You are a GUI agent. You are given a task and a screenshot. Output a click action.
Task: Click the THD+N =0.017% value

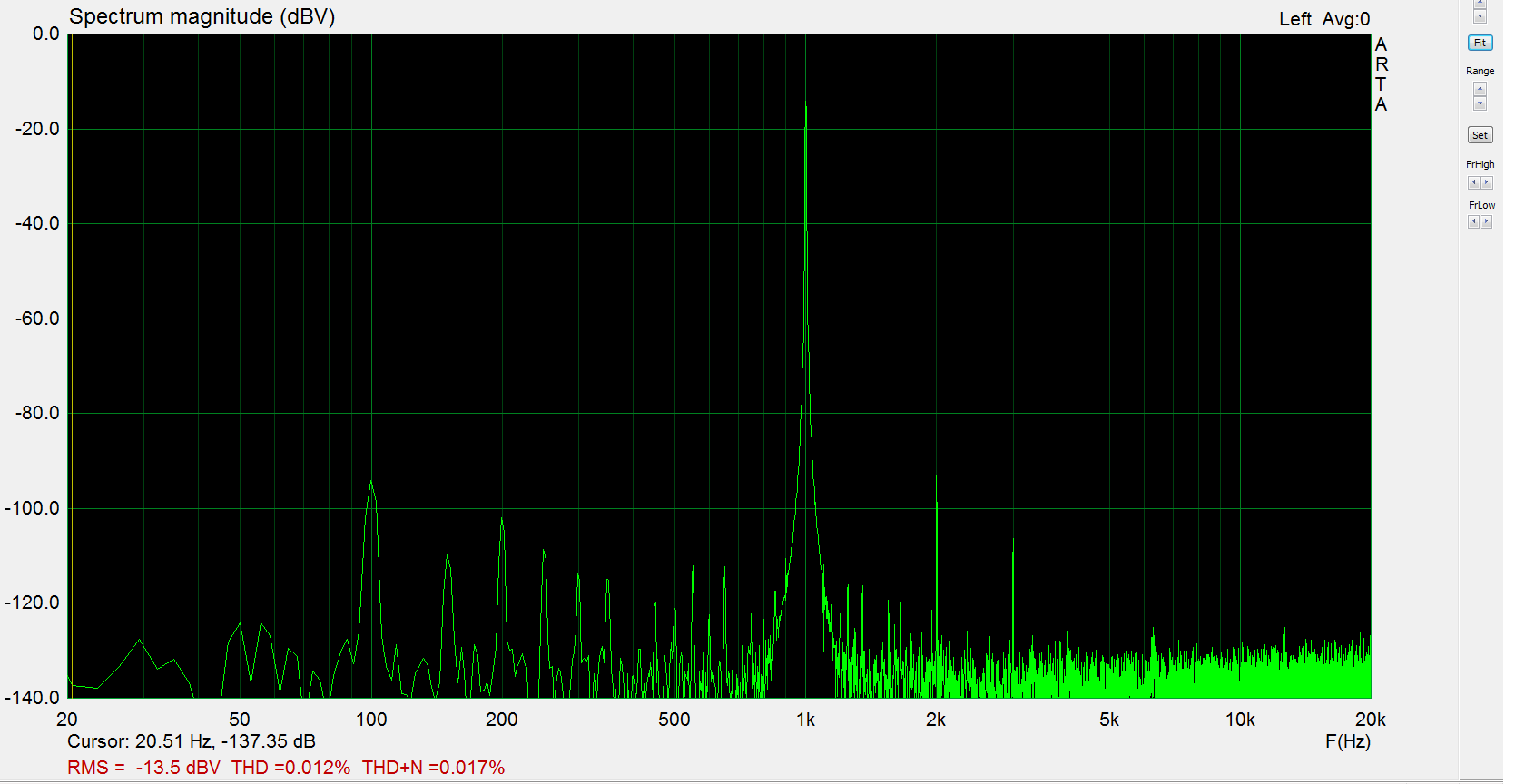pos(433,768)
